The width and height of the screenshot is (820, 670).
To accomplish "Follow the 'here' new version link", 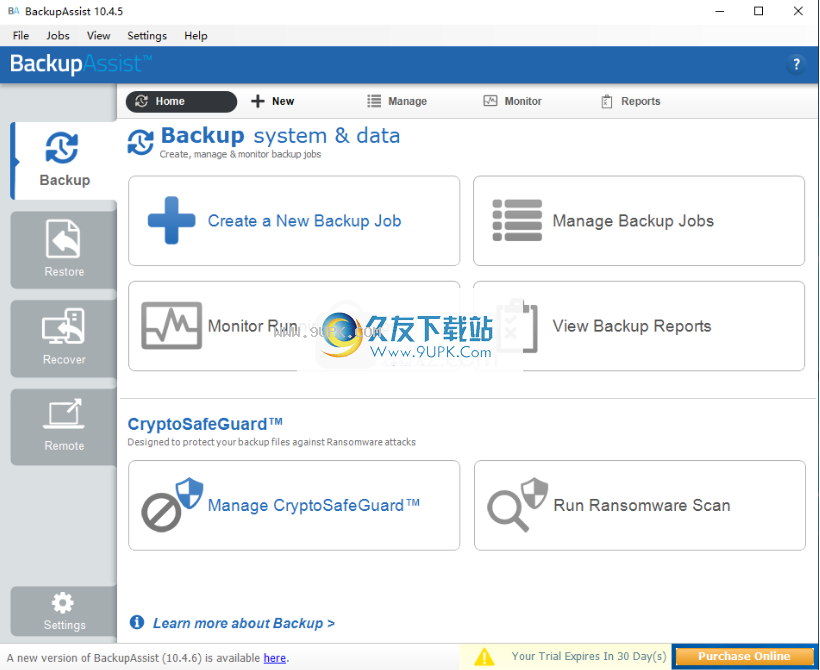I will tap(275, 658).
